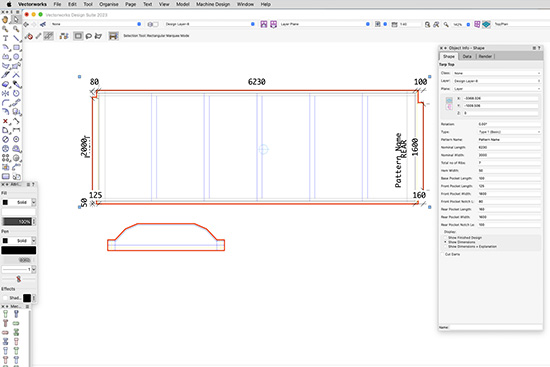Open the Type 1 (Basic) dropdown
Image resolution: width=550 pixels, height=367 pixels.
509,132
